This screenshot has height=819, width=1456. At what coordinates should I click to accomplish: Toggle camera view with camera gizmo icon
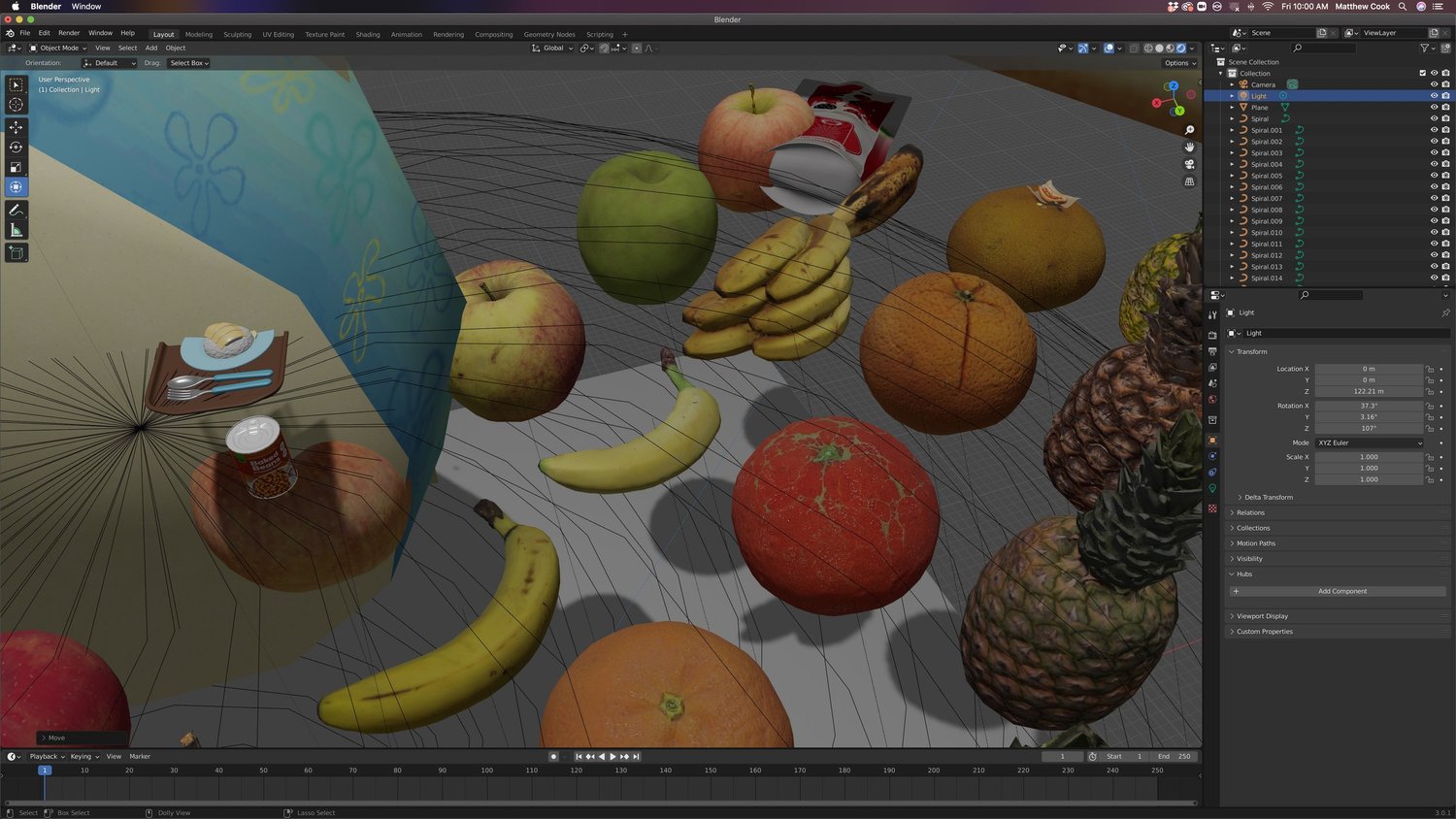click(x=1189, y=164)
